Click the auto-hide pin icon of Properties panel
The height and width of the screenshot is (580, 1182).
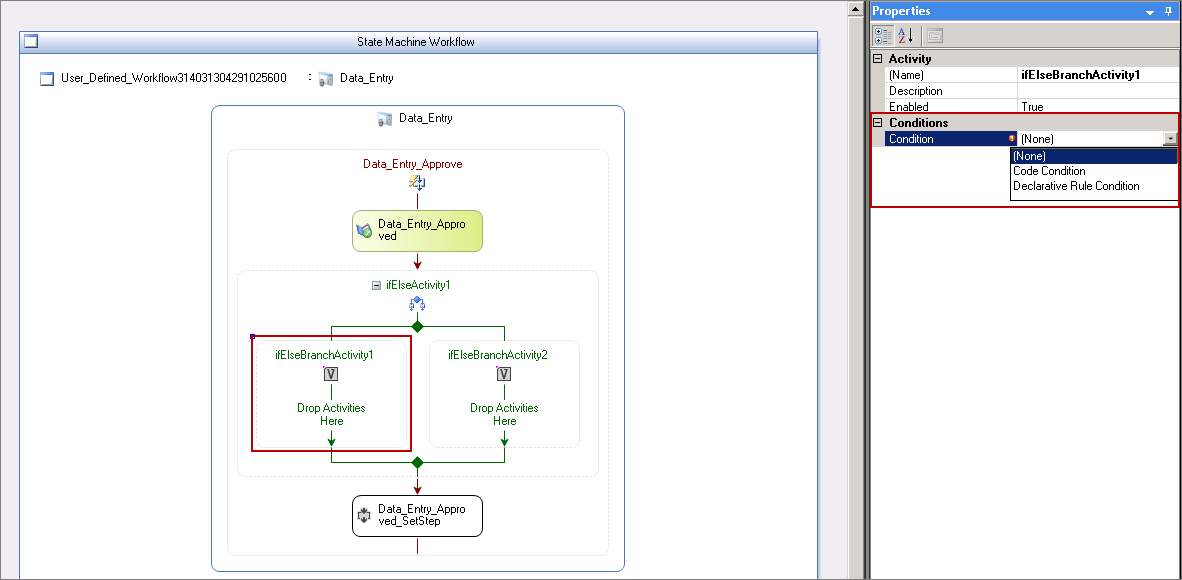pyautogui.click(x=1168, y=12)
